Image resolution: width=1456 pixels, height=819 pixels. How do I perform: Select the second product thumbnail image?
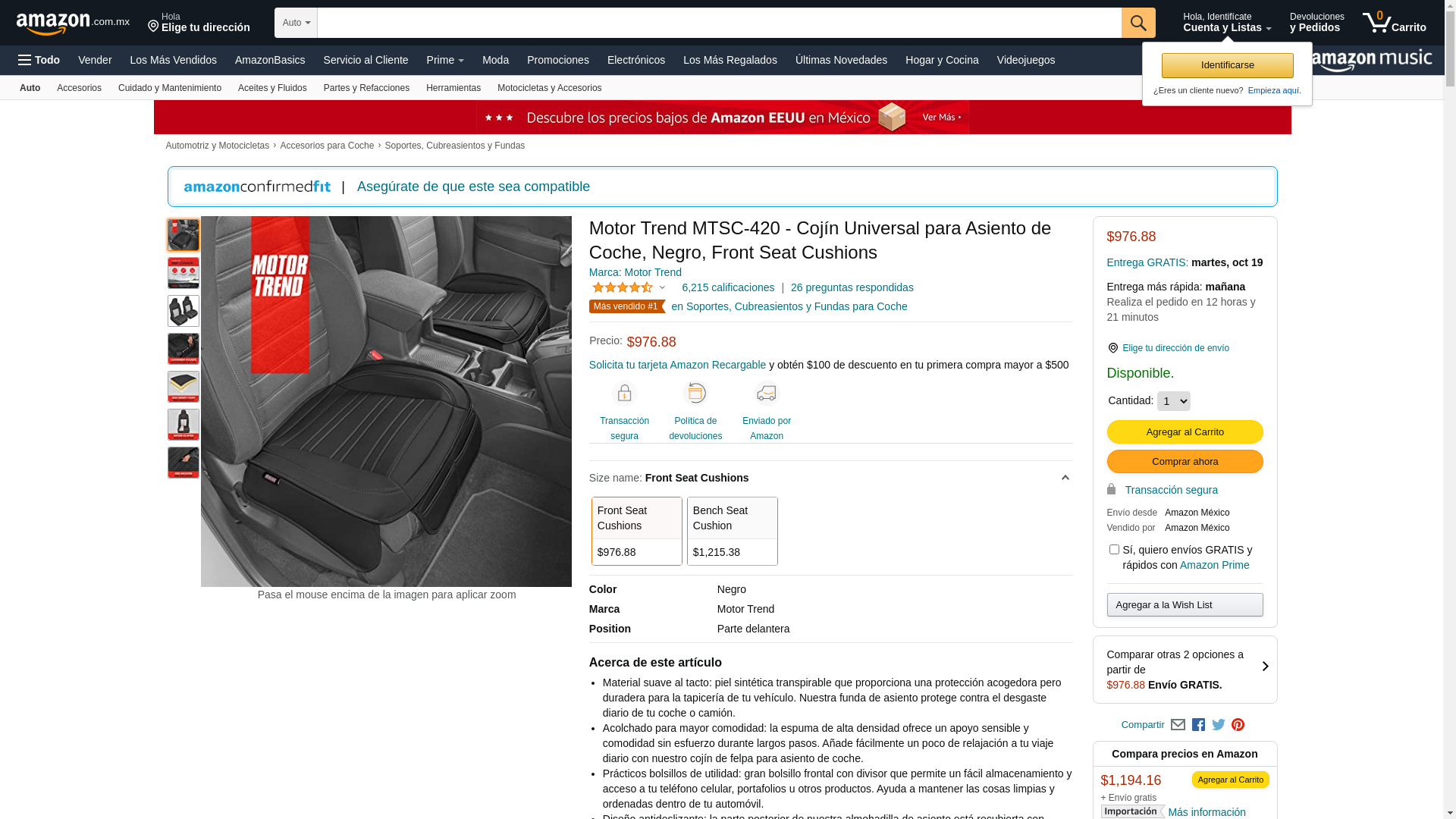pos(183,273)
